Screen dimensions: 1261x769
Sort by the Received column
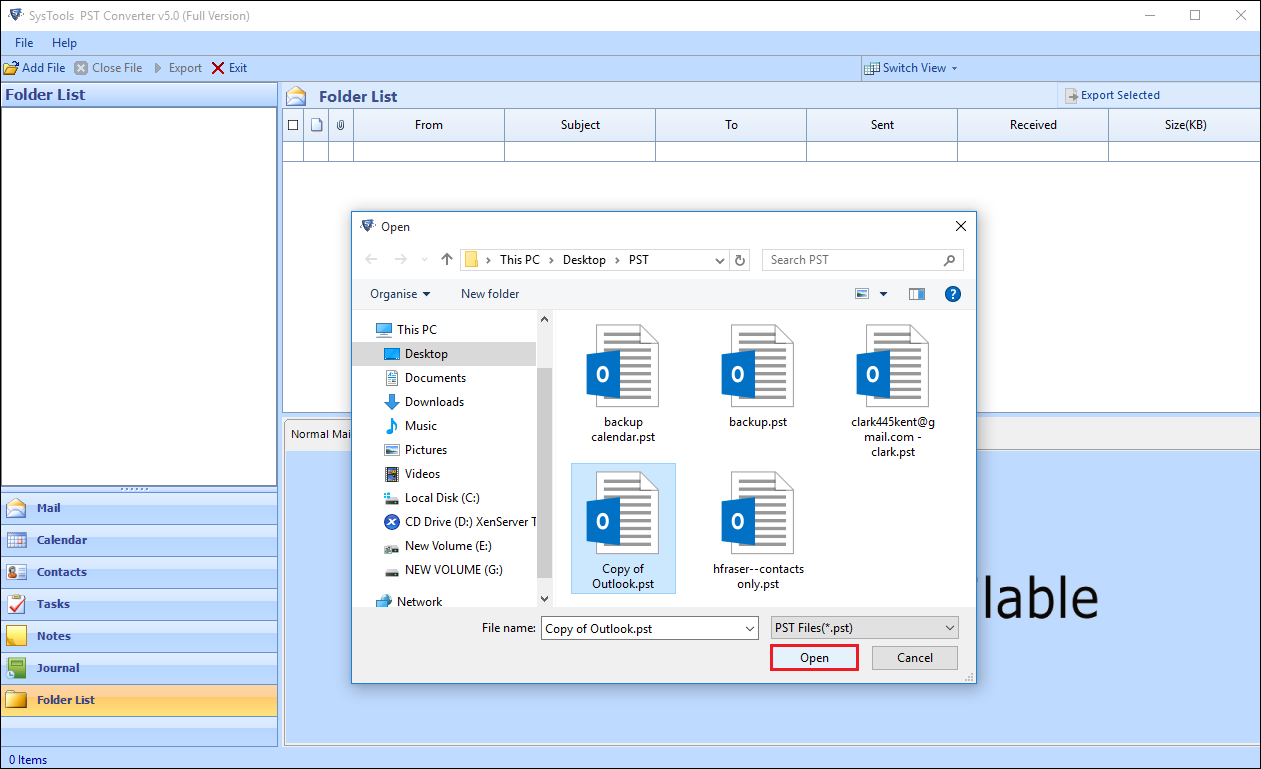(x=1033, y=125)
